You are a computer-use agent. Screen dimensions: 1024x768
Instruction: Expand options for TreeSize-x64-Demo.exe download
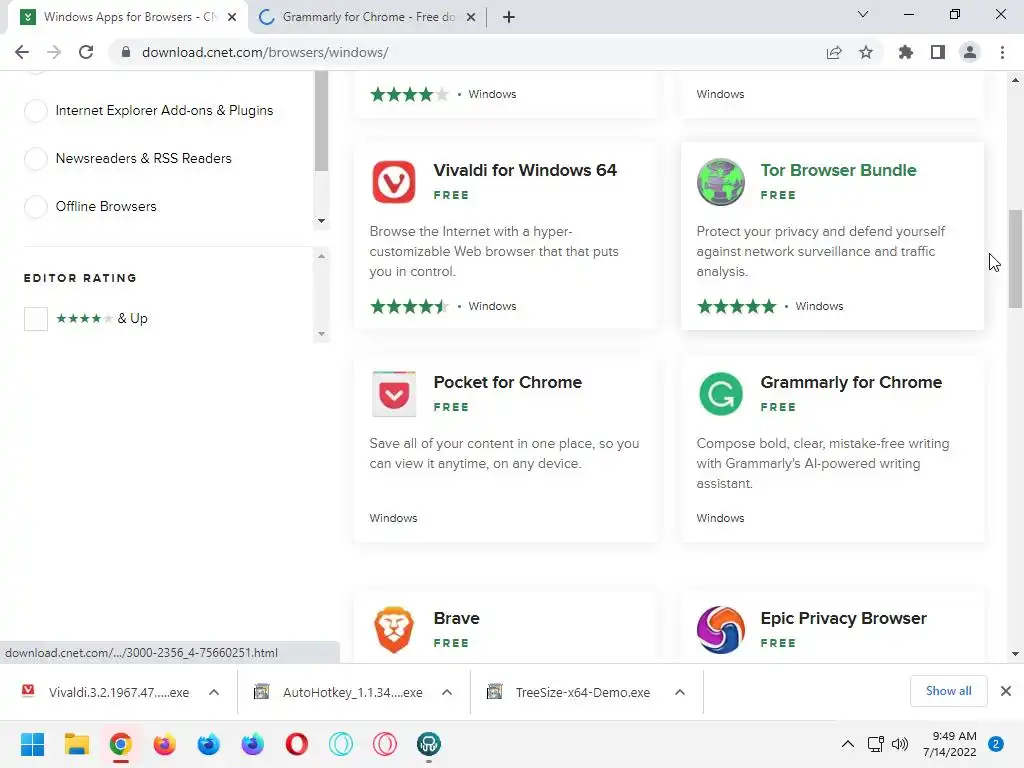[680, 692]
